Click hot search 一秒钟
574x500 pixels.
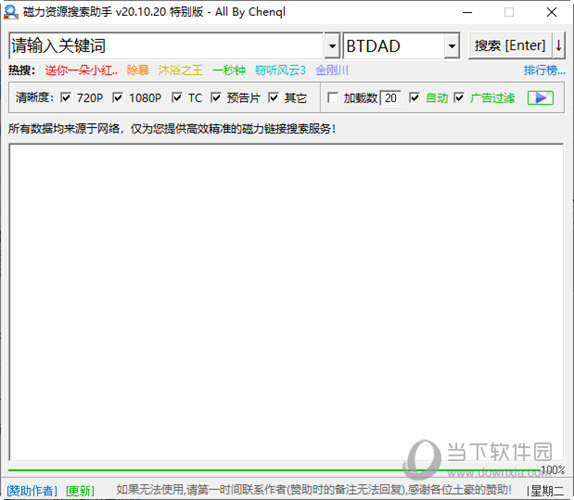pyautogui.click(x=229, y=70)
